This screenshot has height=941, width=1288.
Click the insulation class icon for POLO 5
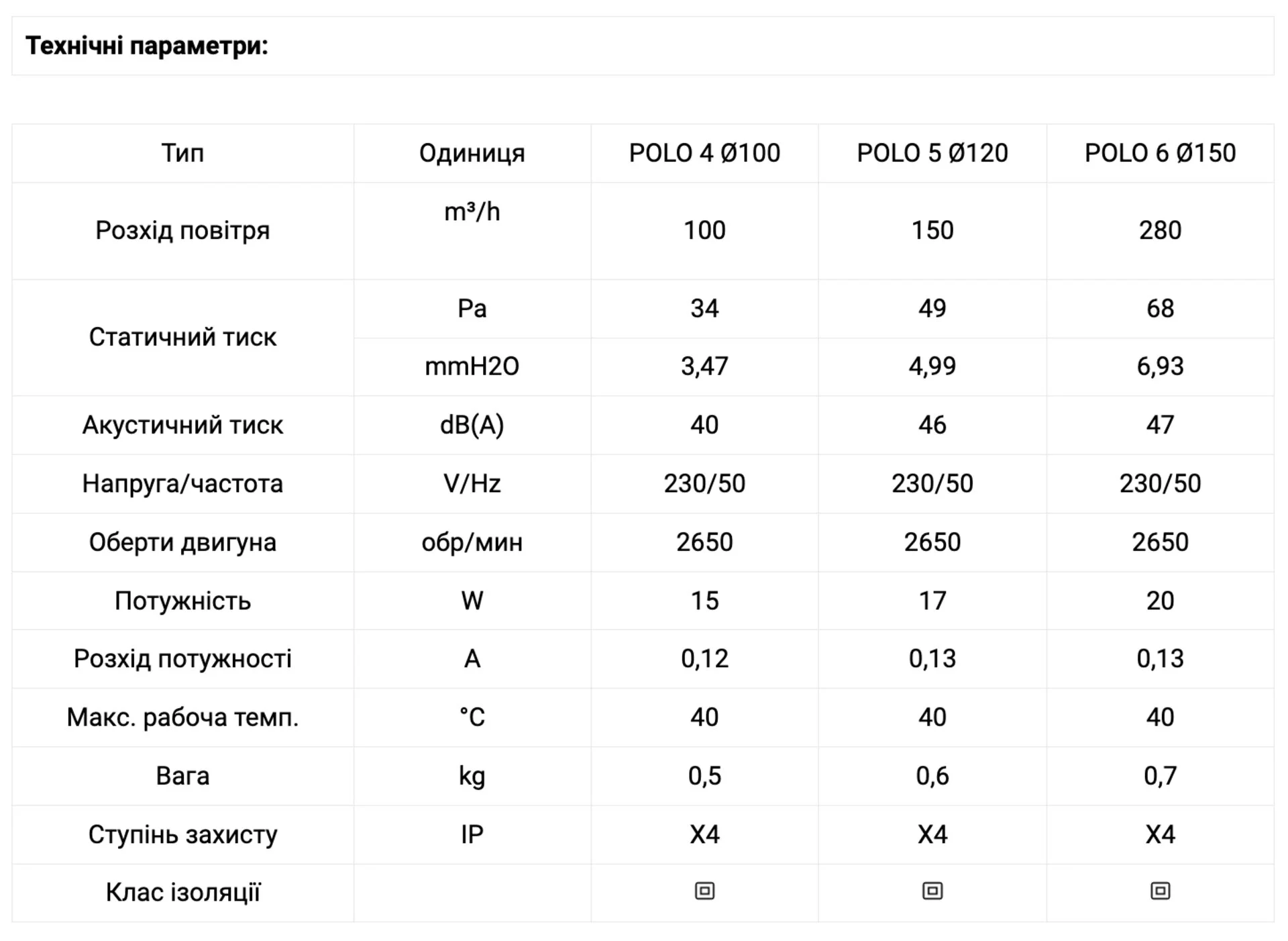coord(932,891)
